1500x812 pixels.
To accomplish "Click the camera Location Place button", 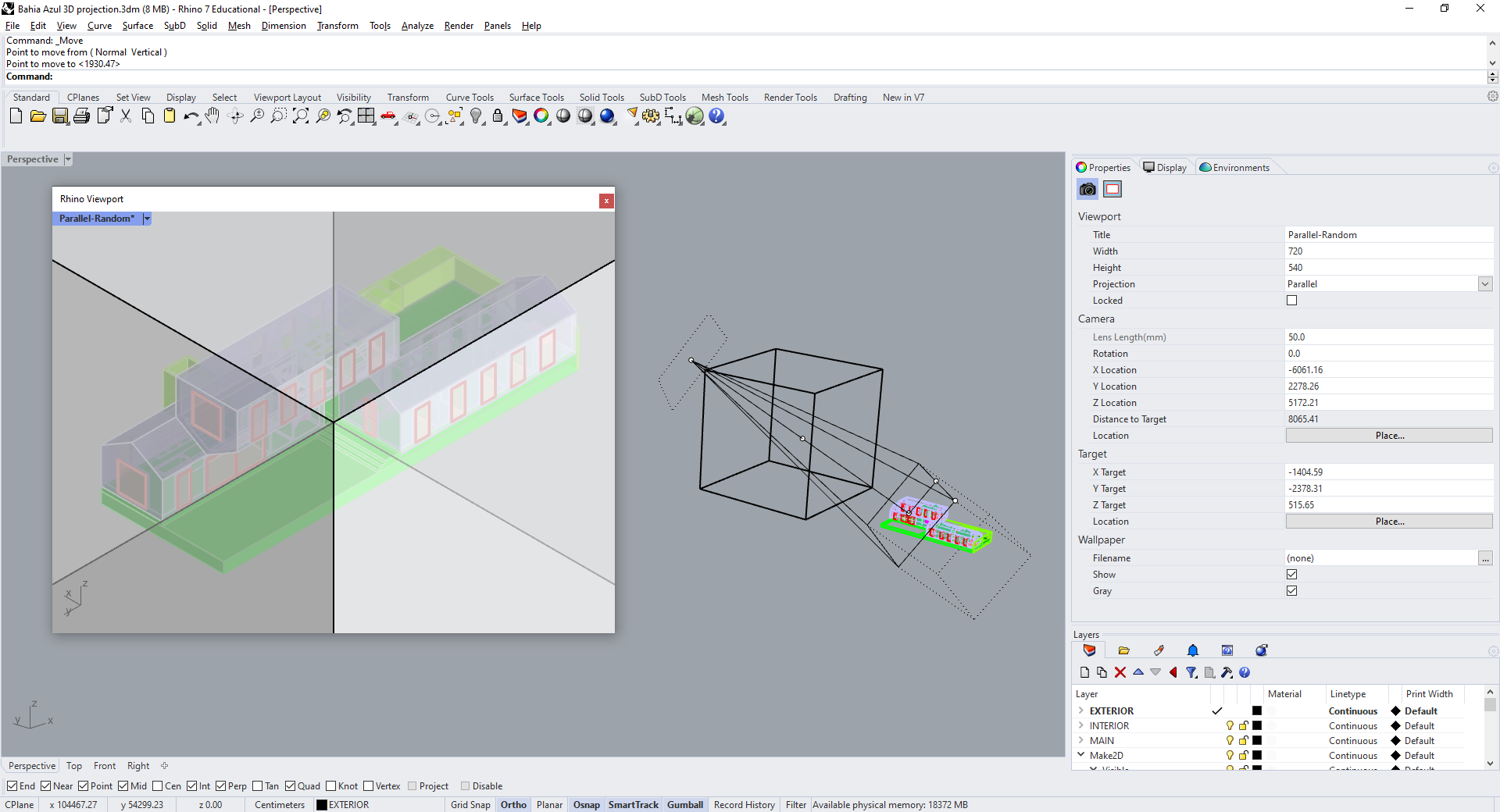I will tap(1388, 436).
